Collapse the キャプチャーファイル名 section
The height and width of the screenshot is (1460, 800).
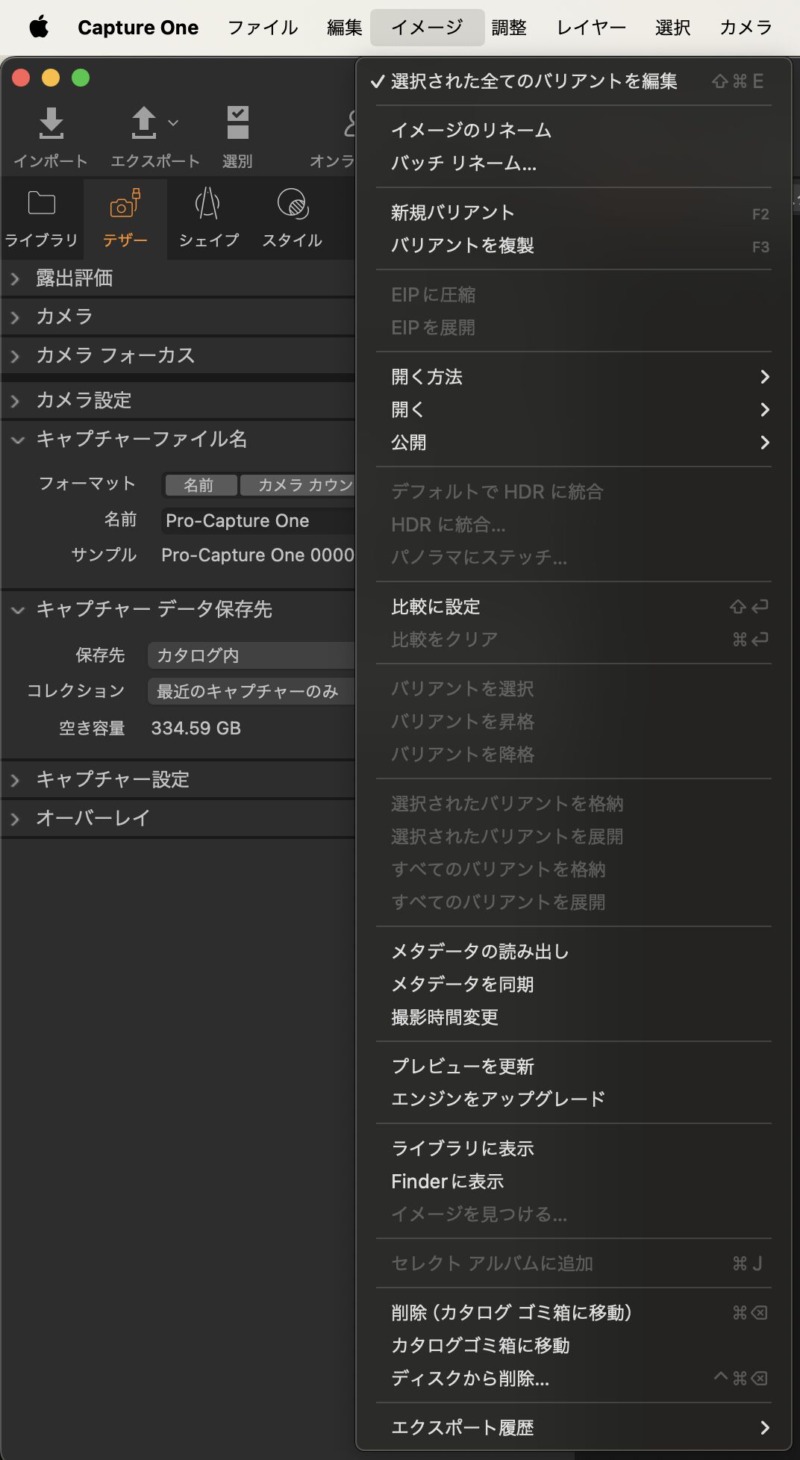(x=17, y=439)
